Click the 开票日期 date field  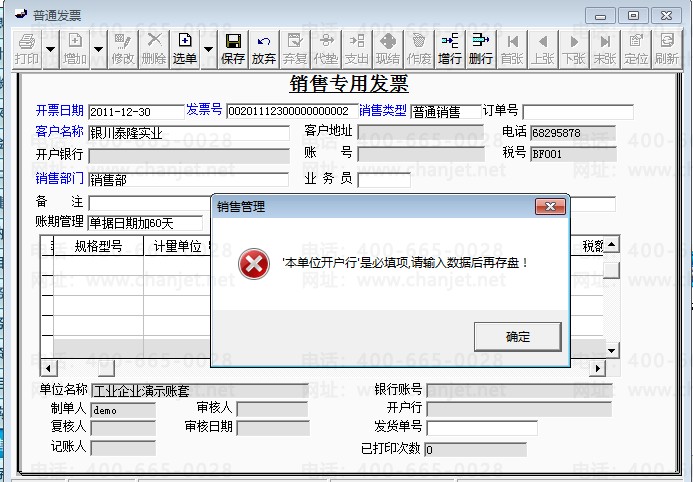[136, 112]
